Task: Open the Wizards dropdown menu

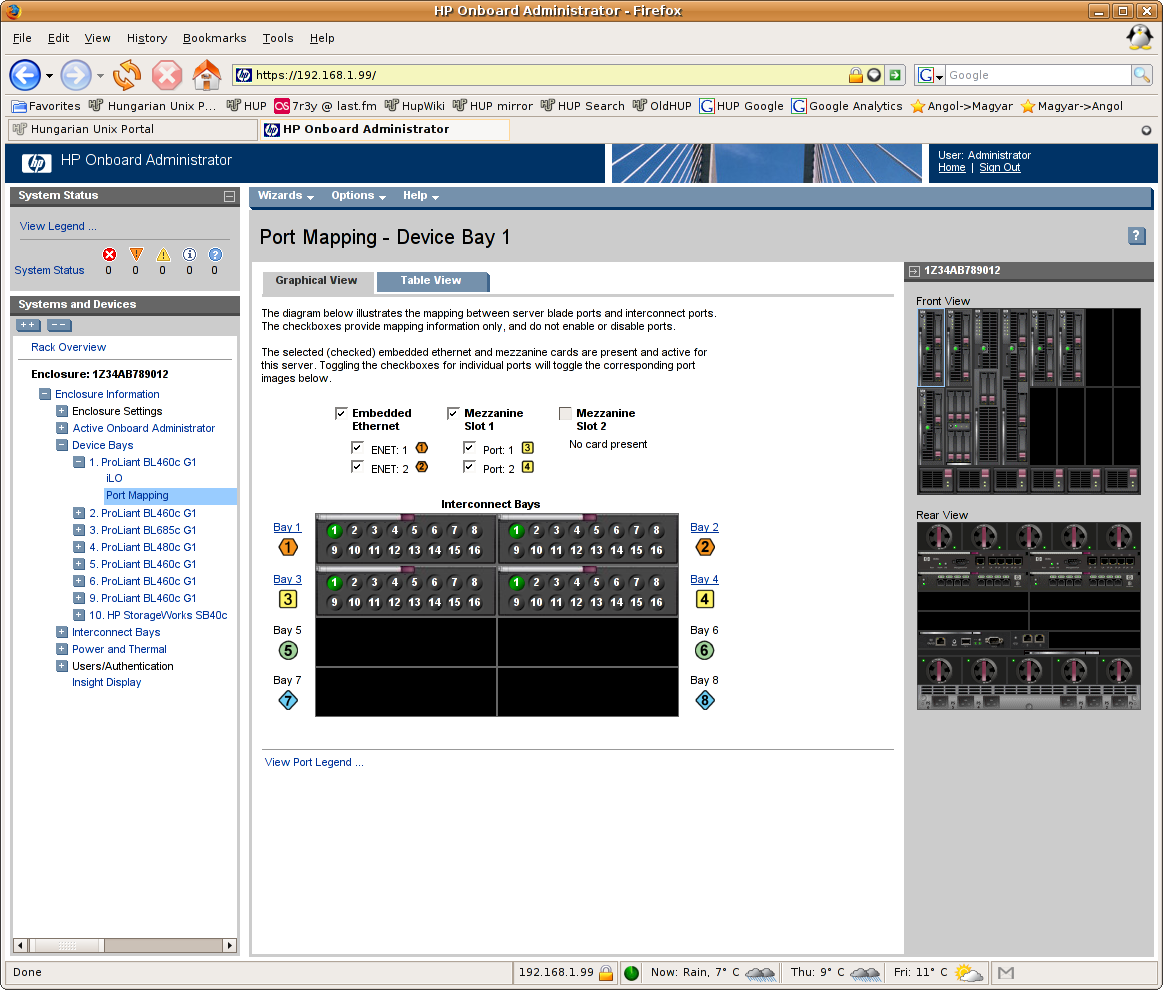Action: tap(286, 196)
